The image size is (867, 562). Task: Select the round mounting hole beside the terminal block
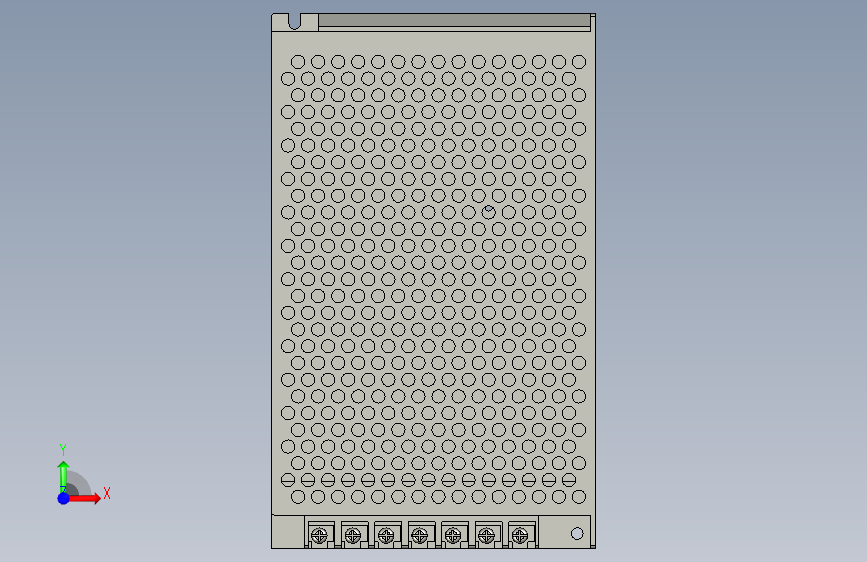click(x=577, y=533)
